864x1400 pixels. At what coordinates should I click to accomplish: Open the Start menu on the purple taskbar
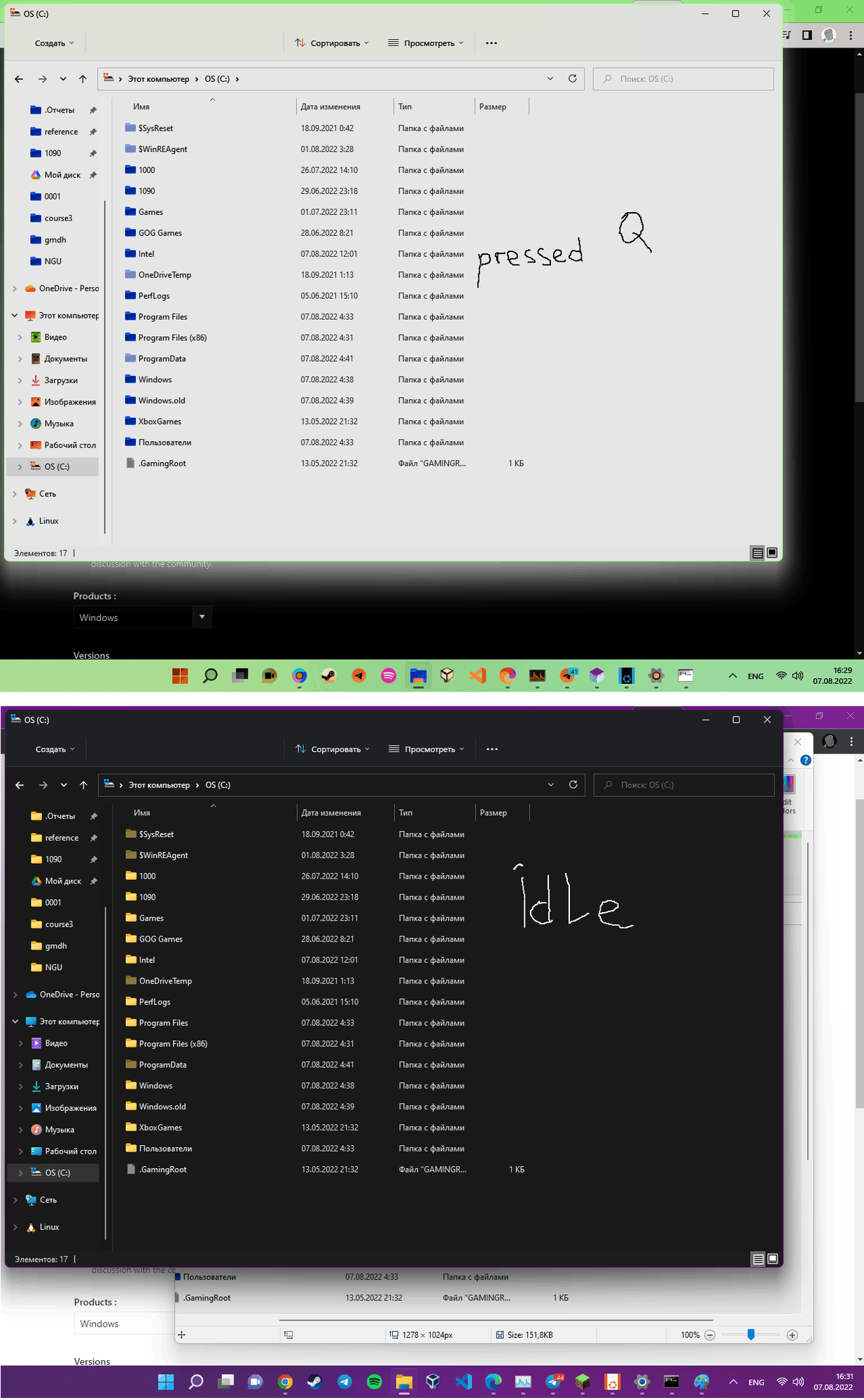(166, 1382)
